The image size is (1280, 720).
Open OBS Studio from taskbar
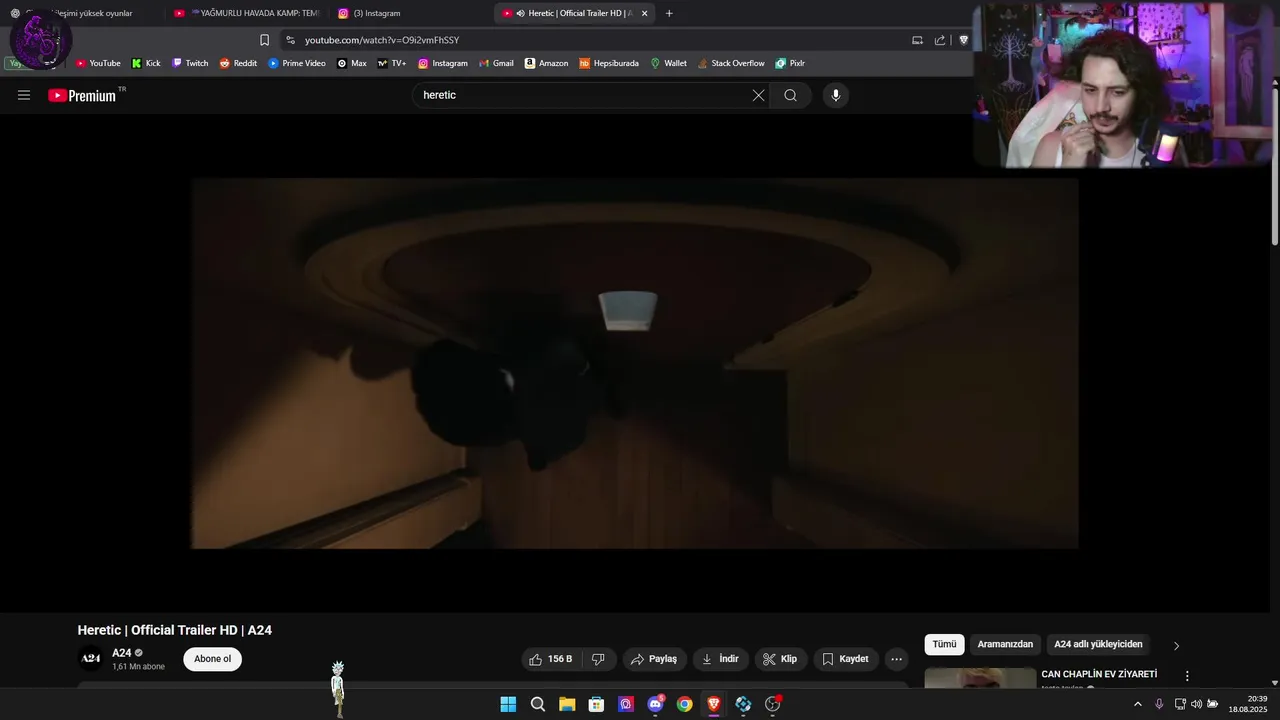pos(772,704)
